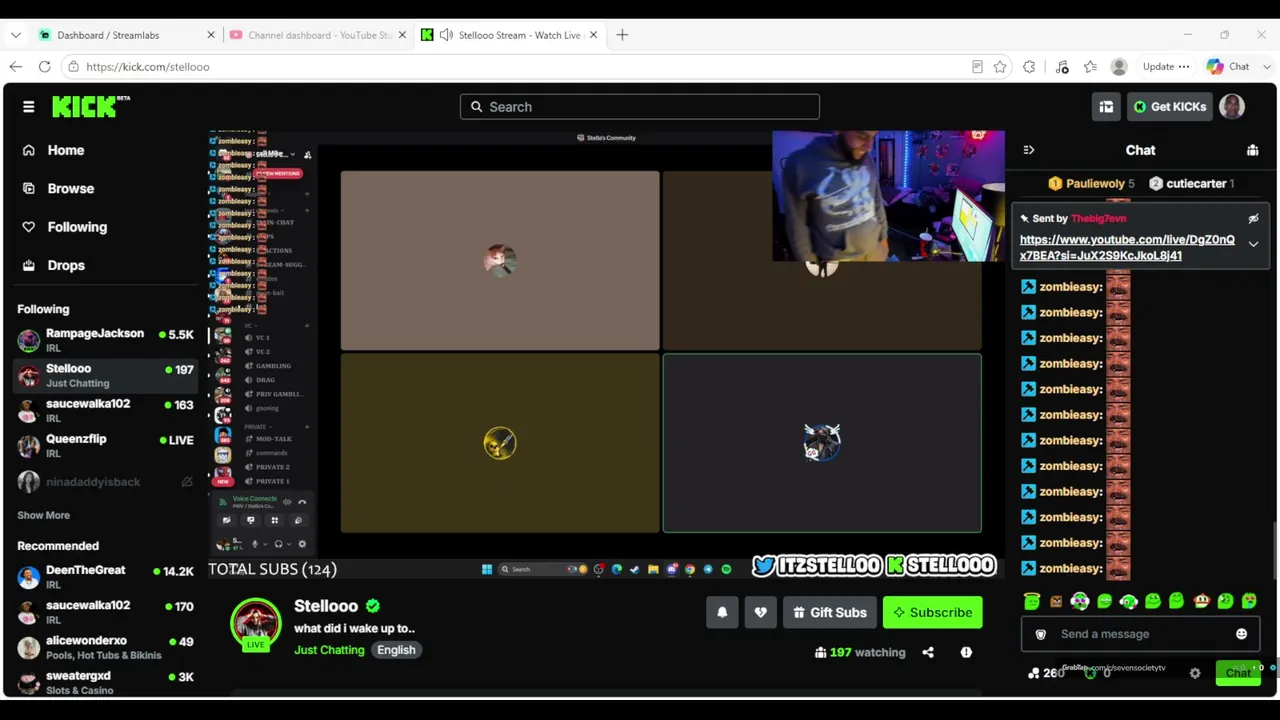1280x720 pixels.
Task: Click the Get KICKs button
Action: click(1169, 107)
